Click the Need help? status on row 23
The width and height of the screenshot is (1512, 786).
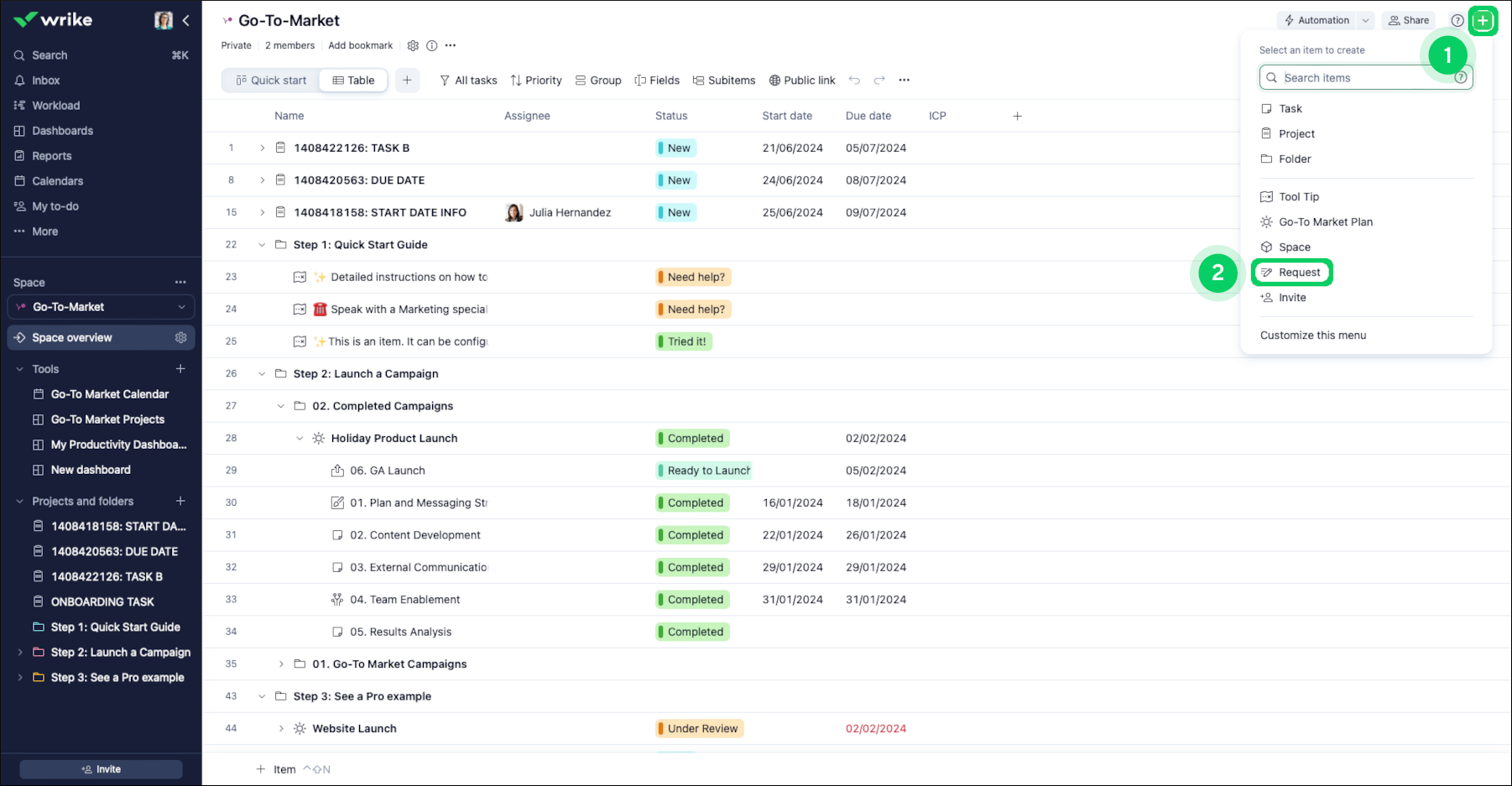695,278
